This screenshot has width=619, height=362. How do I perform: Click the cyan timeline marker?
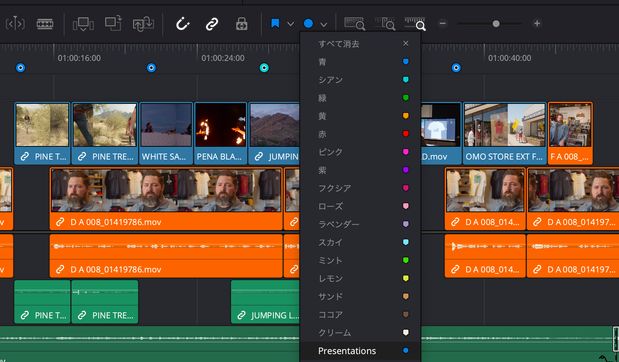(264, 68)
